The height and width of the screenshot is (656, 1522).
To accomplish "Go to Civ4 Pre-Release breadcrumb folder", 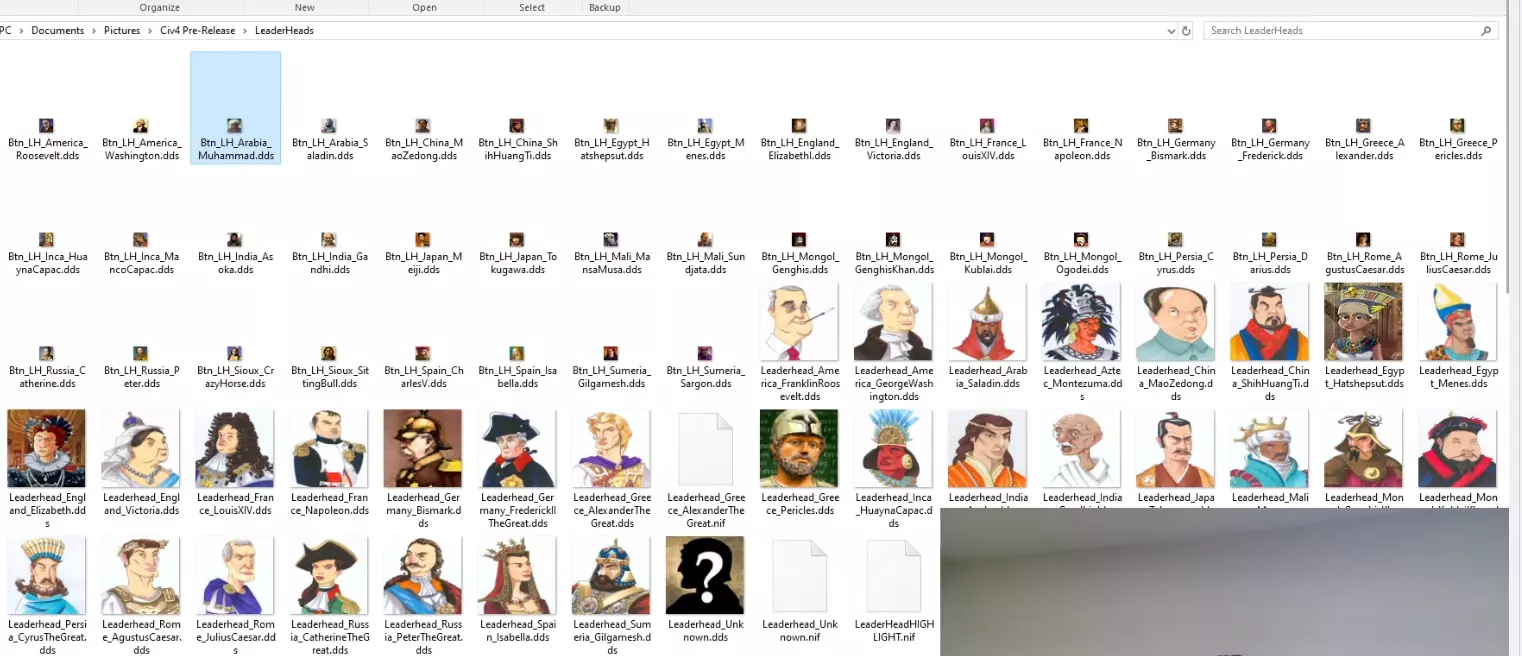I will click(x=198, y=31).
